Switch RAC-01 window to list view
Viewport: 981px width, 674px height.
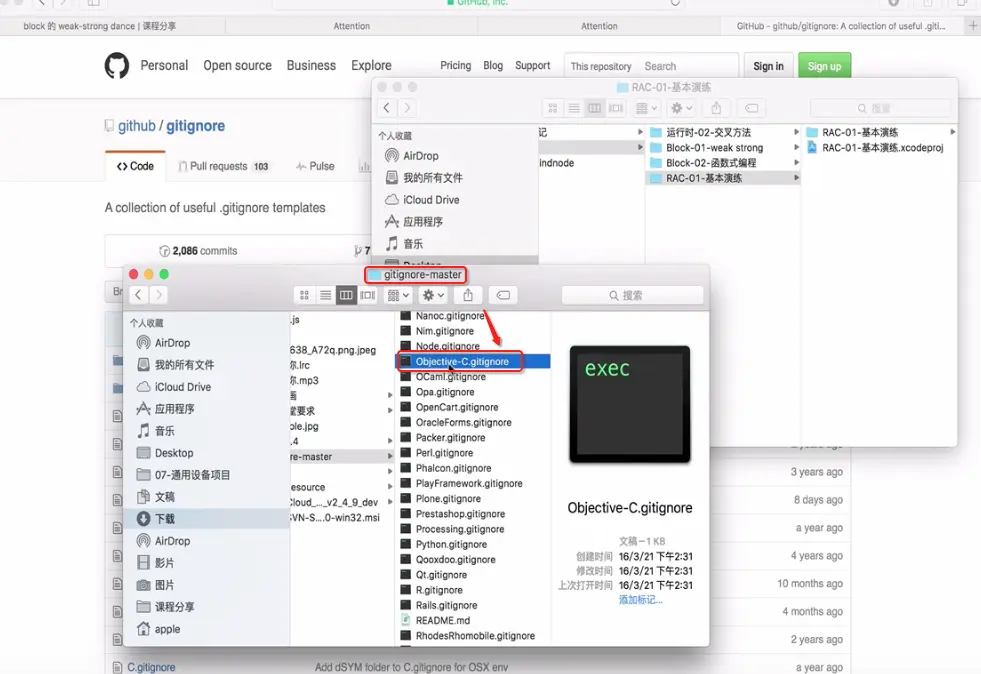pyautogui.click(x=574, y=108)
